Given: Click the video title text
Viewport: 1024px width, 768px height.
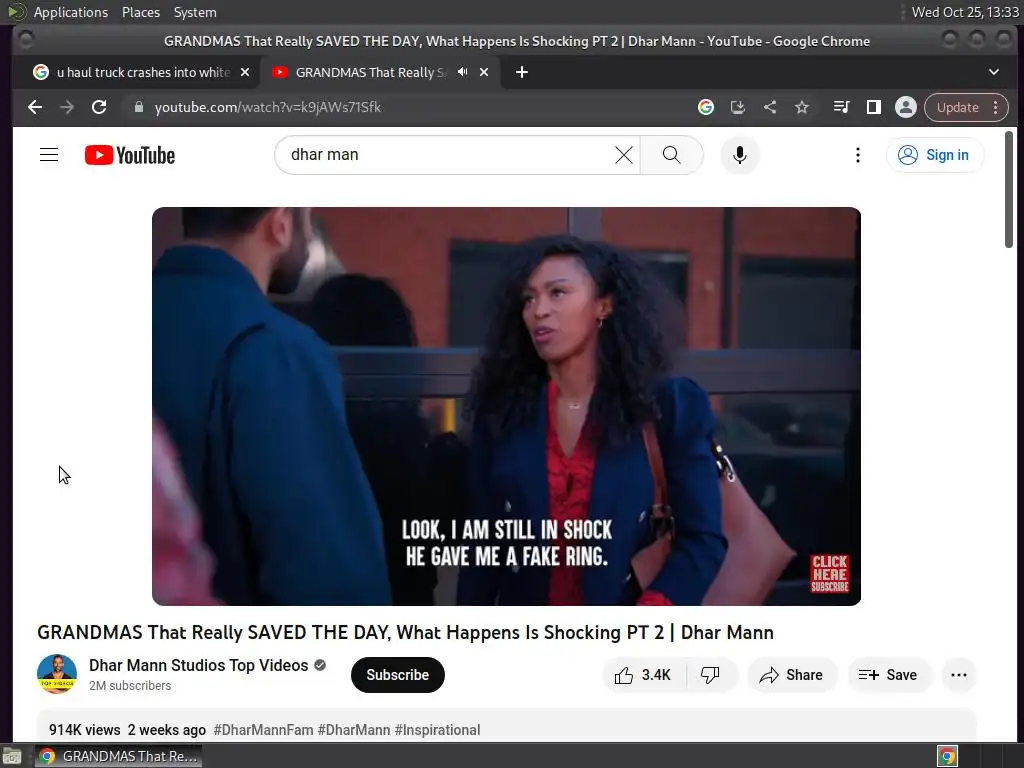Looking at the screenshot, I should click(x=405, y=632).
